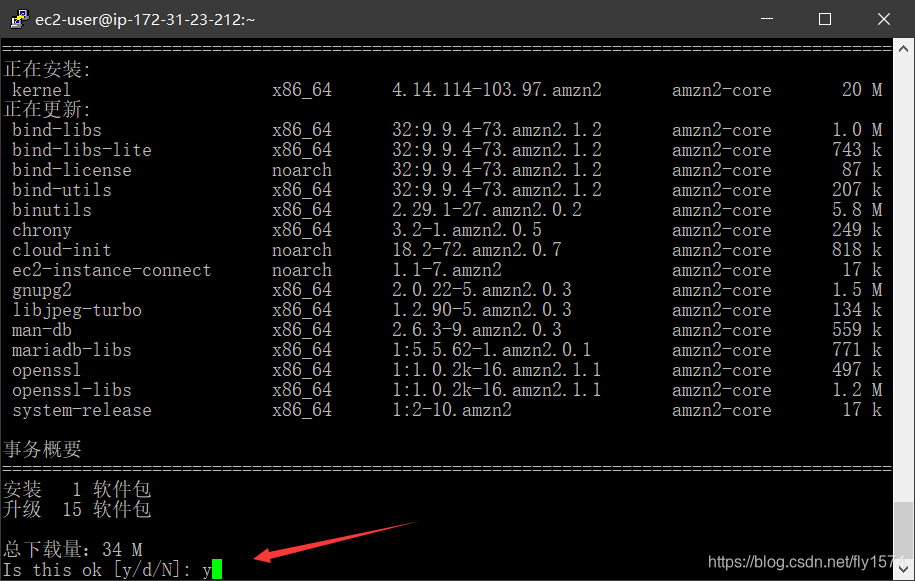Screen dimensions: 915x581
Task: Click gnupg2 version 2.0.22-5.amzn2.0.3
Action: point(481,290)
